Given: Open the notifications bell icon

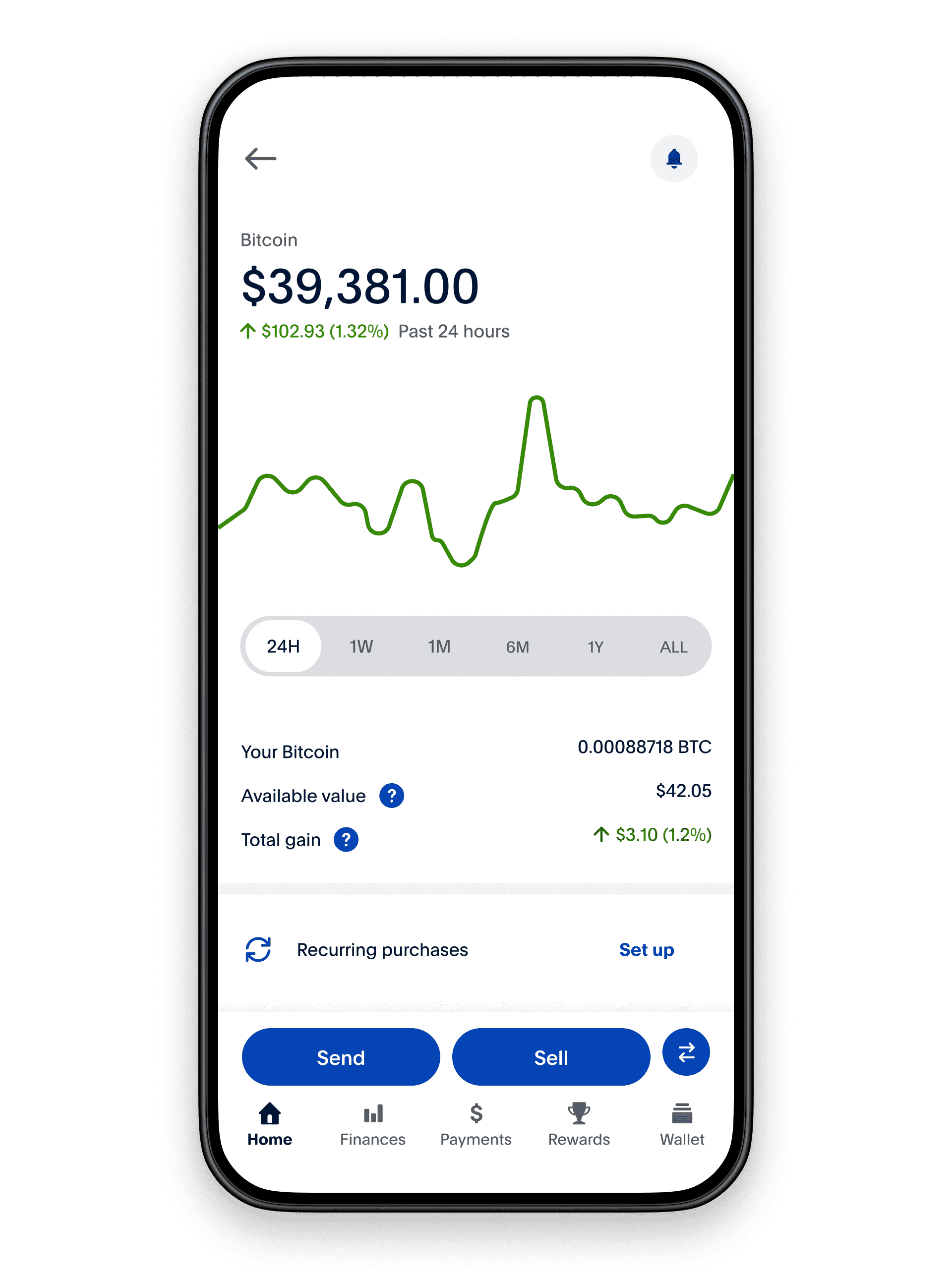Looking at the screenshot, I should pos(676,158).
